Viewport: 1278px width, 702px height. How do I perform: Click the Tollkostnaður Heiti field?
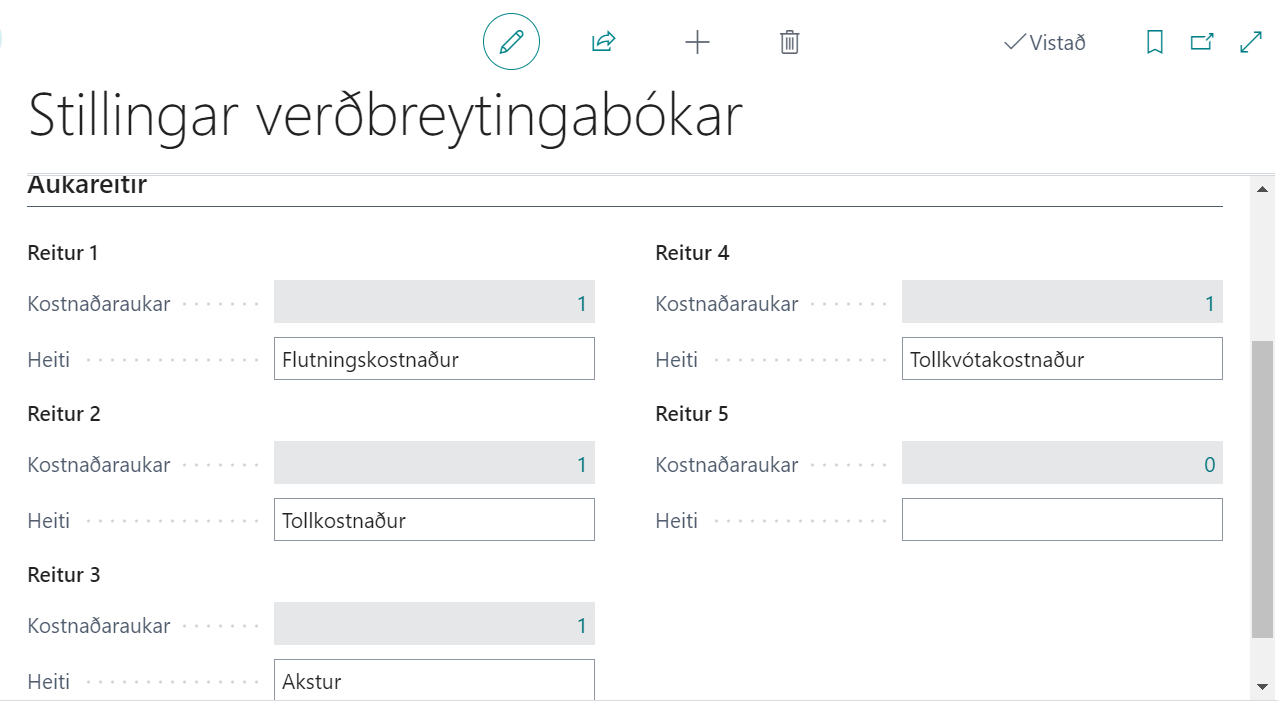434,520
